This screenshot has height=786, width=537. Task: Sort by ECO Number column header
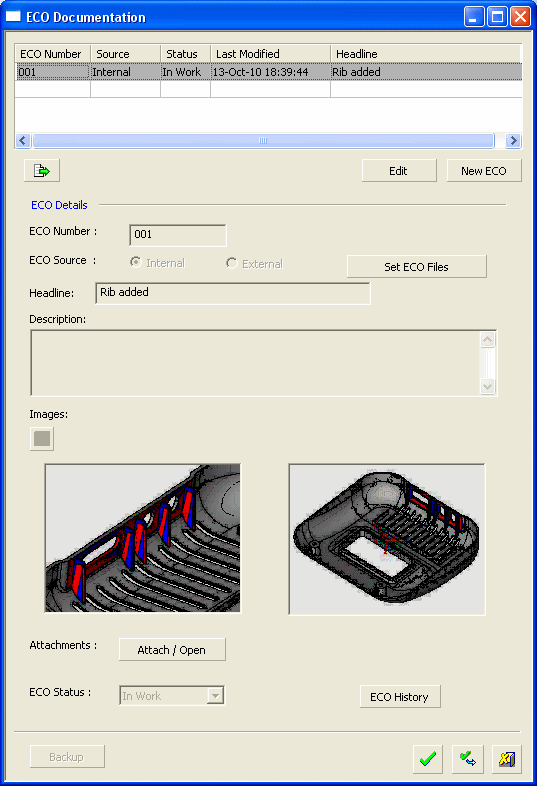point(53,54)
